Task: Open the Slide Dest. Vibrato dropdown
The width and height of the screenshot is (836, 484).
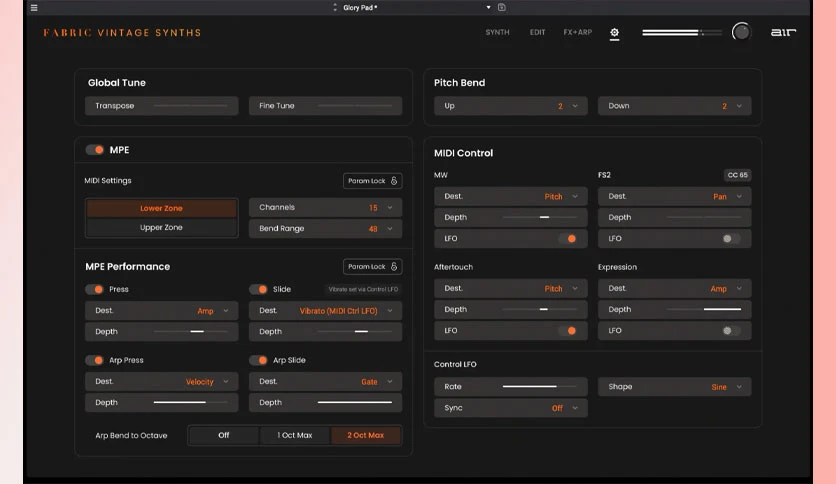Action: point(325,311)
